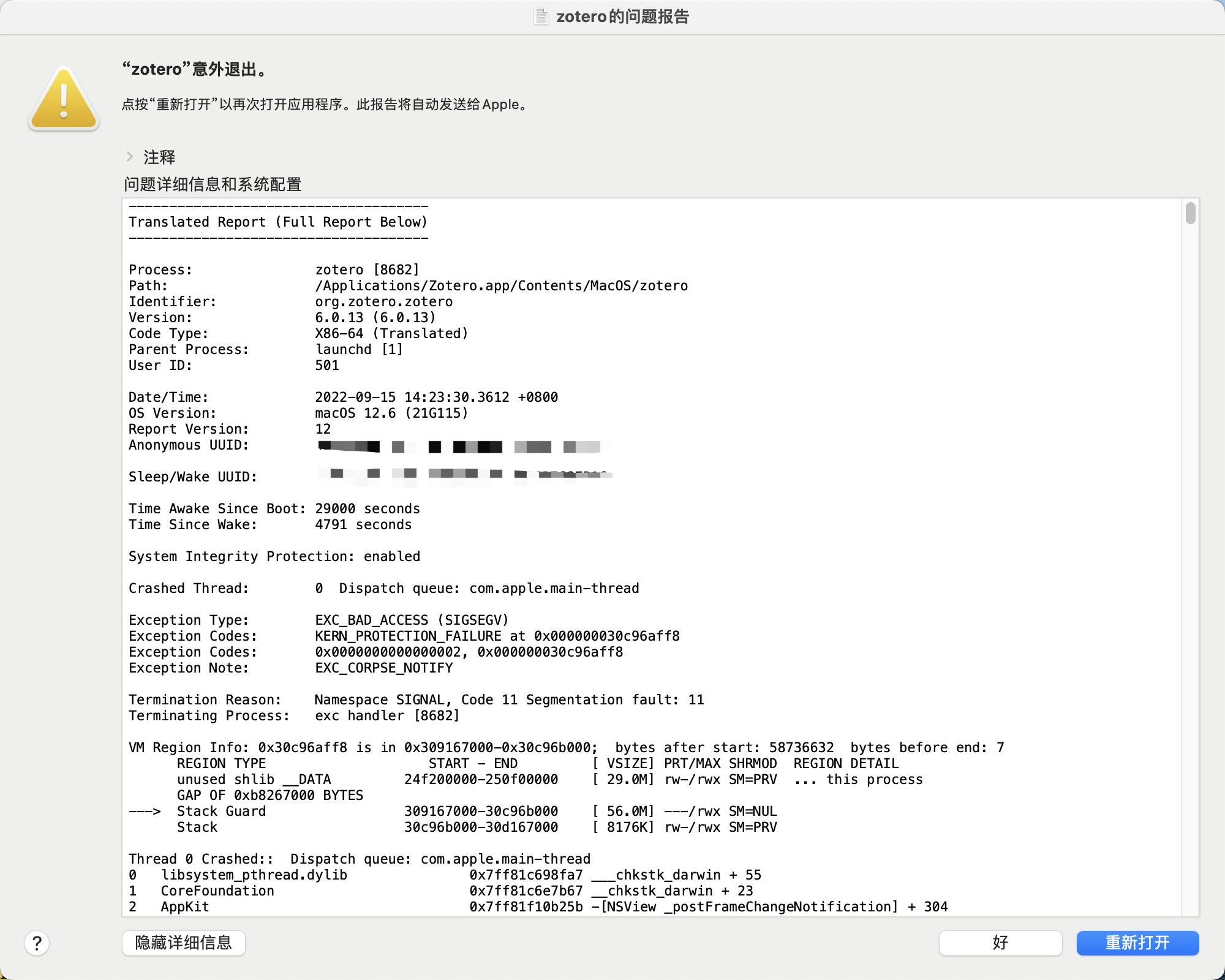Click the System Integrity Protection line
The width and height of the screenshot is (1225, 980).
tap(274, 556)
